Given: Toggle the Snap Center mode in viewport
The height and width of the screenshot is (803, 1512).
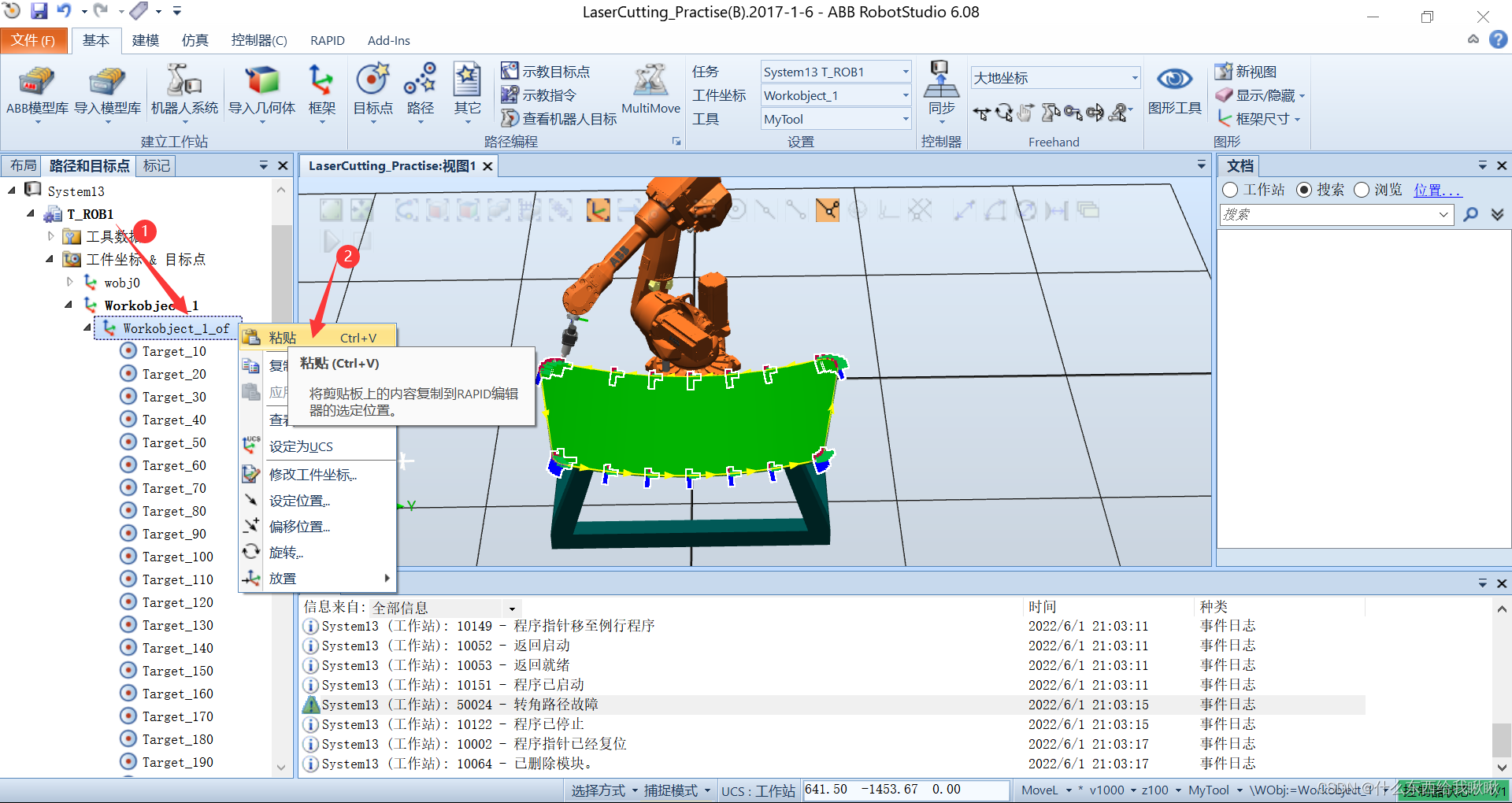Looking at the screenshot, I should tap(736, 209).
